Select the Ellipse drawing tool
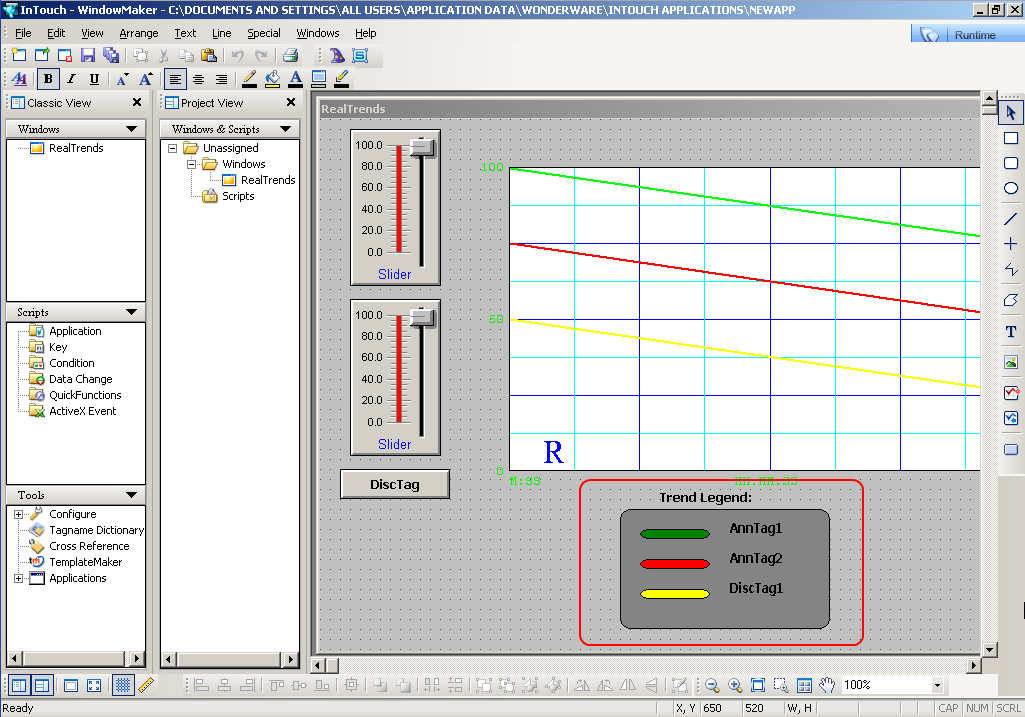The height and width of the screenshot is (717, 1025). point(1011,188)
